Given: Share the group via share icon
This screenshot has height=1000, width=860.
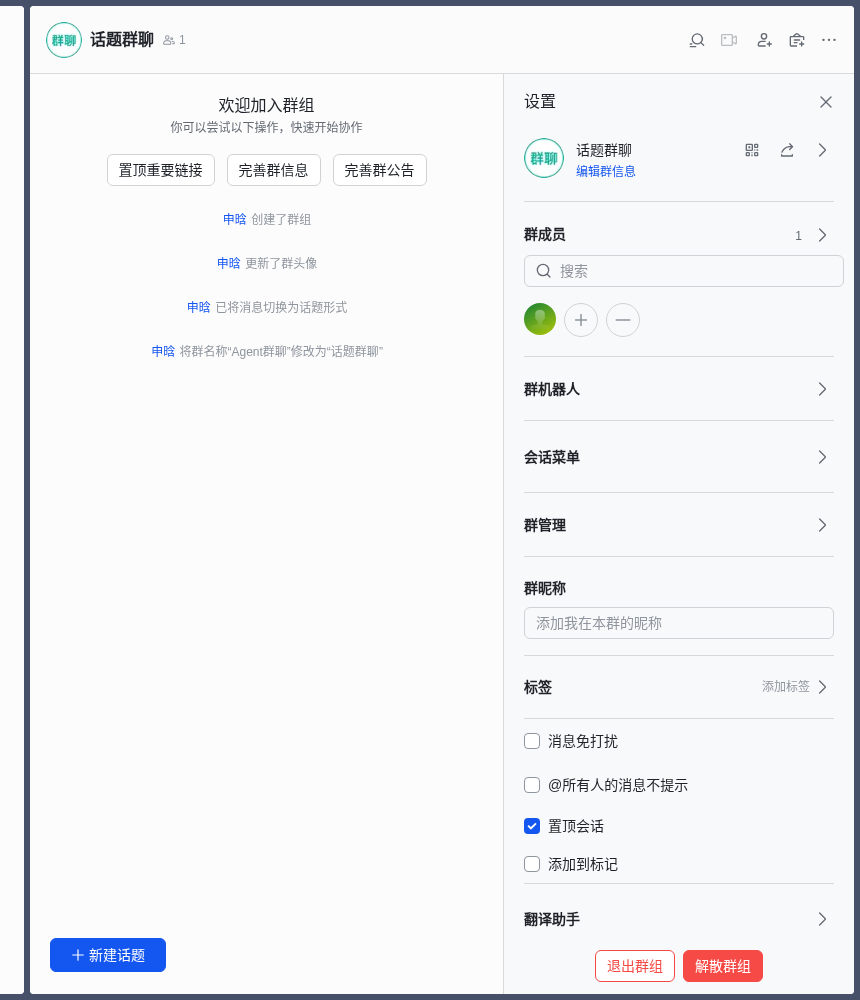Looking at the screenshot, I should 787,151.
